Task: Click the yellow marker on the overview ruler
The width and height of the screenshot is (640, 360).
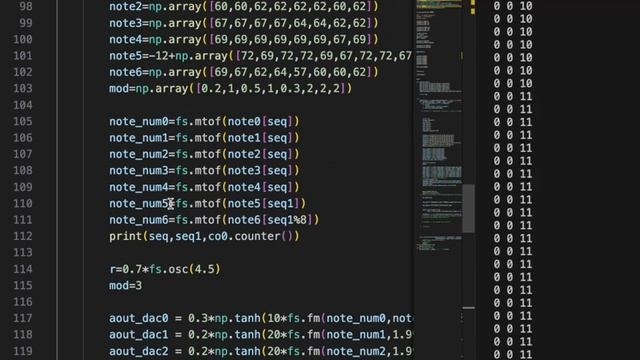Action: (x=473, y=7)
